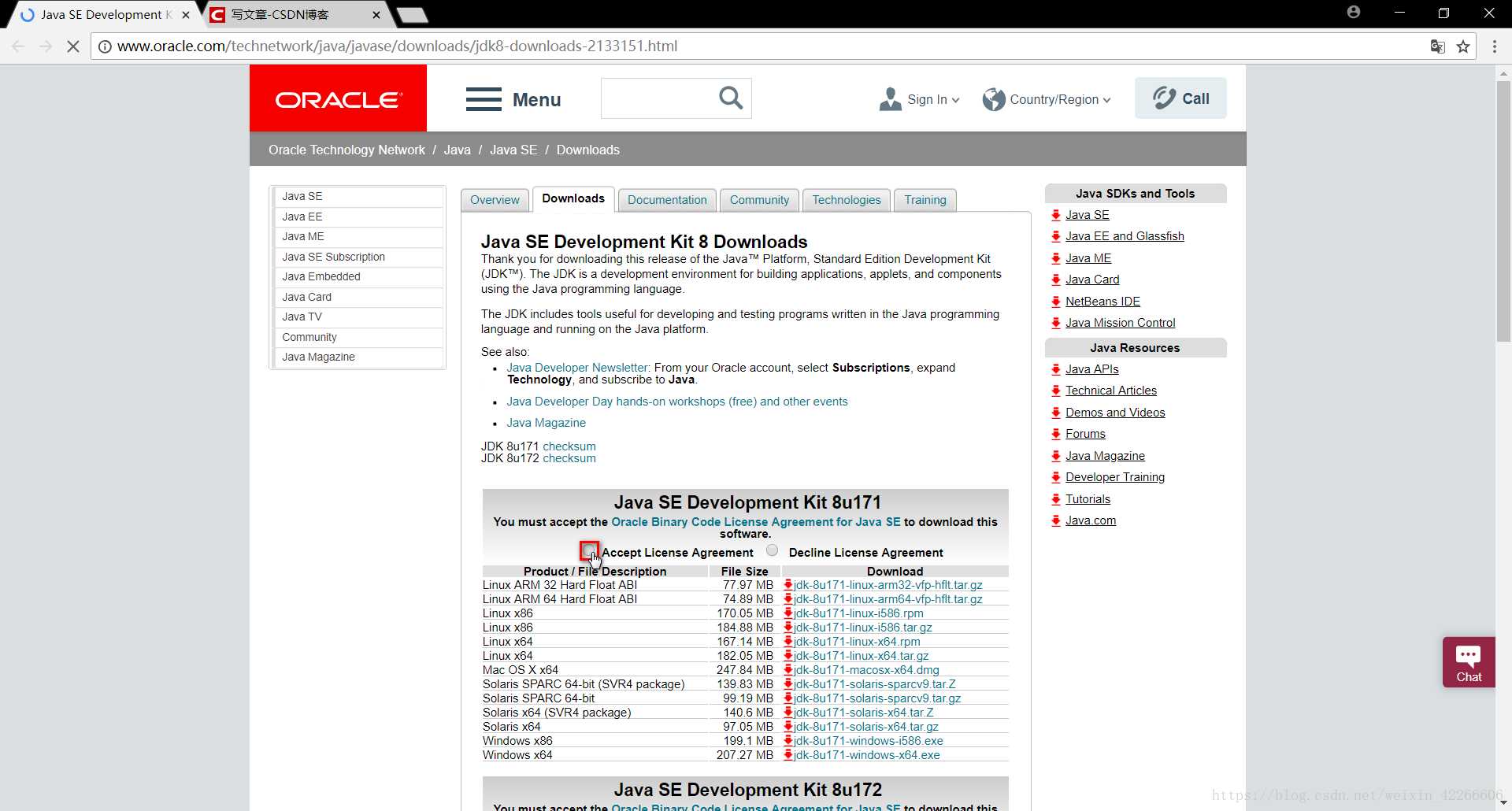Click the Java SE breadcrumb link
The width and height of the screenshot is (1512, 811).
[513, 150]
